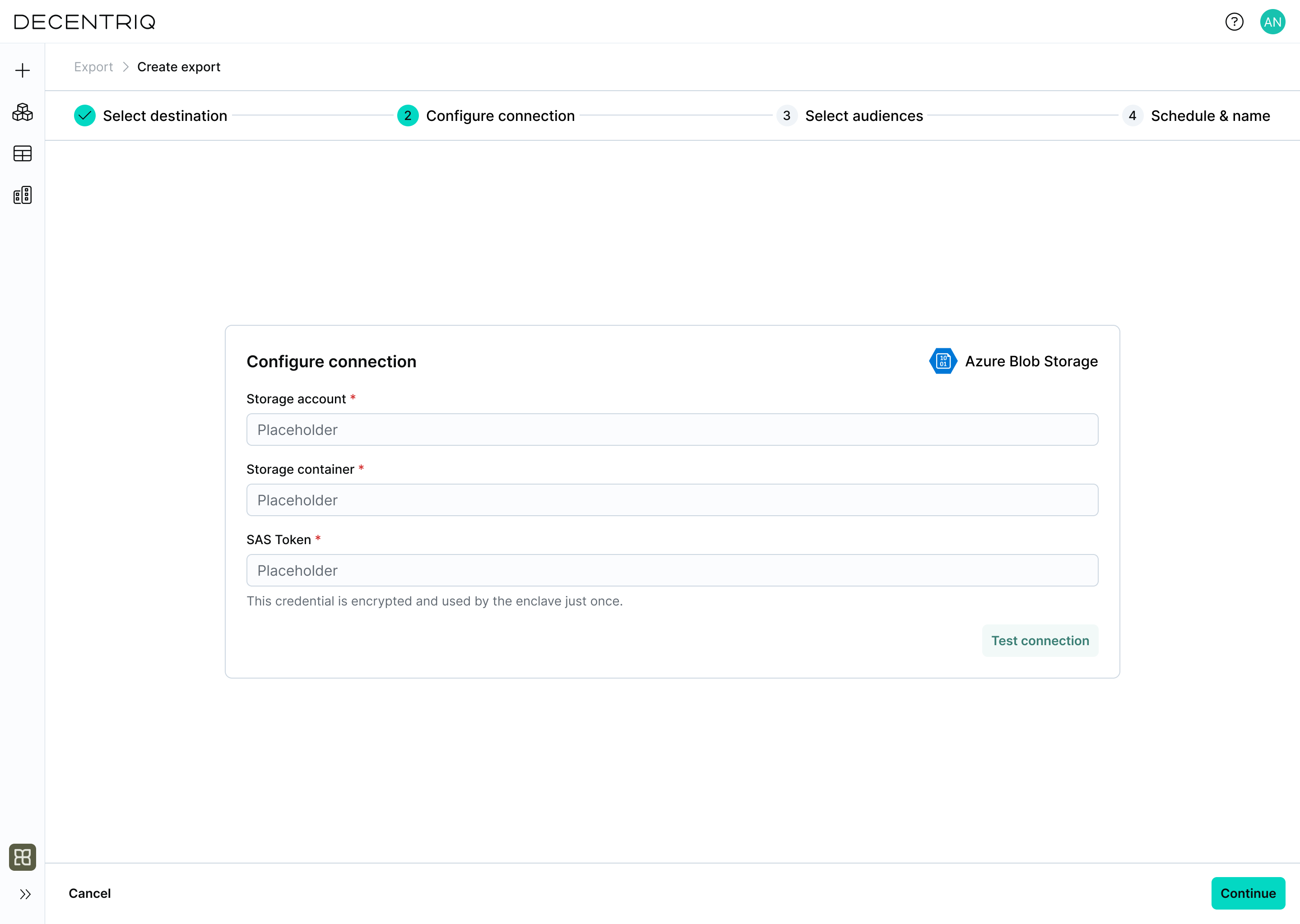The height and width of the screenshot is (924, 1300).
Task: Click the plus icon in the sidebar
Action: (x=22, y=70)
